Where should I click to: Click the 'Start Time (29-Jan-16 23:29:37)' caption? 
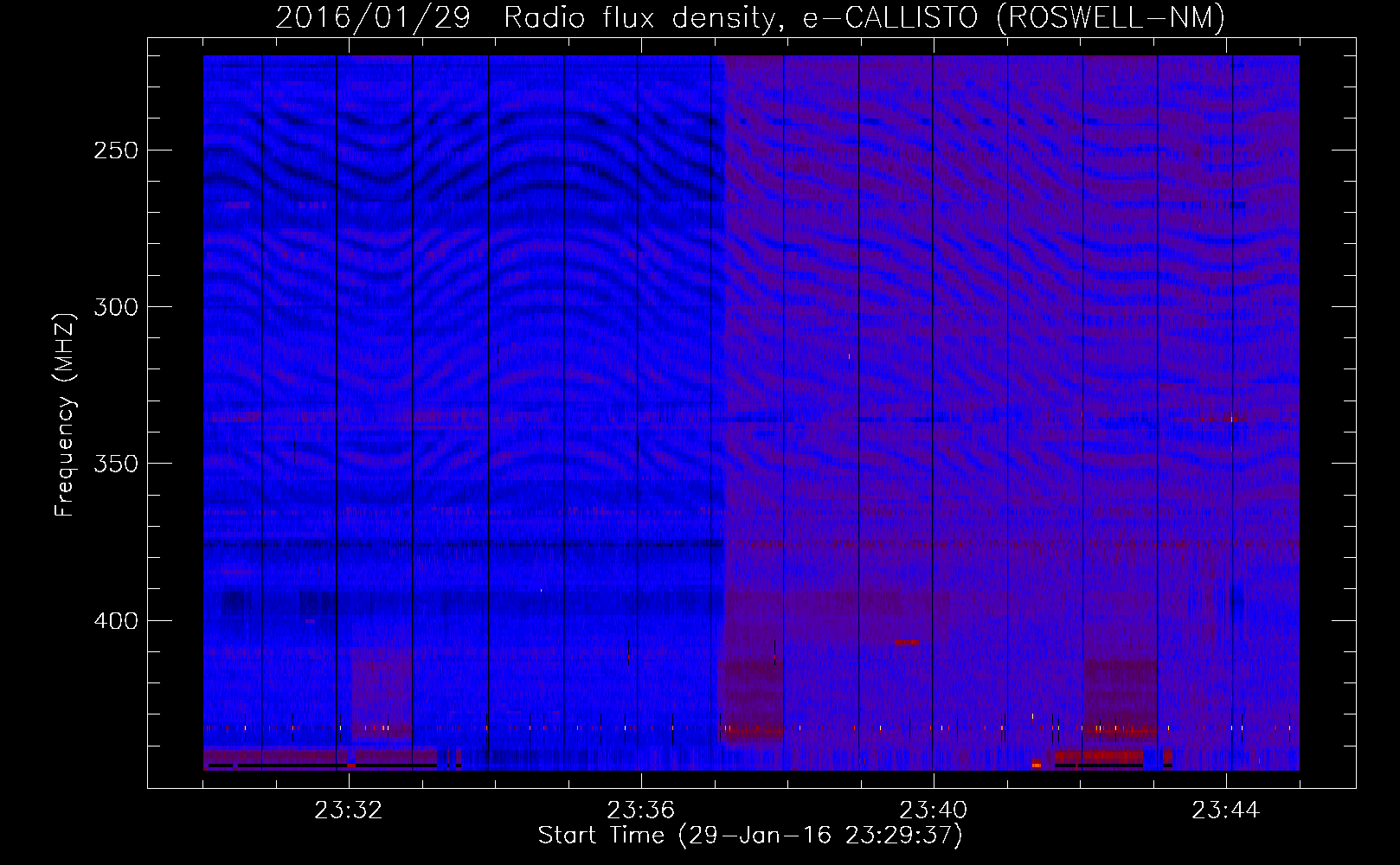tap(750, 836)
